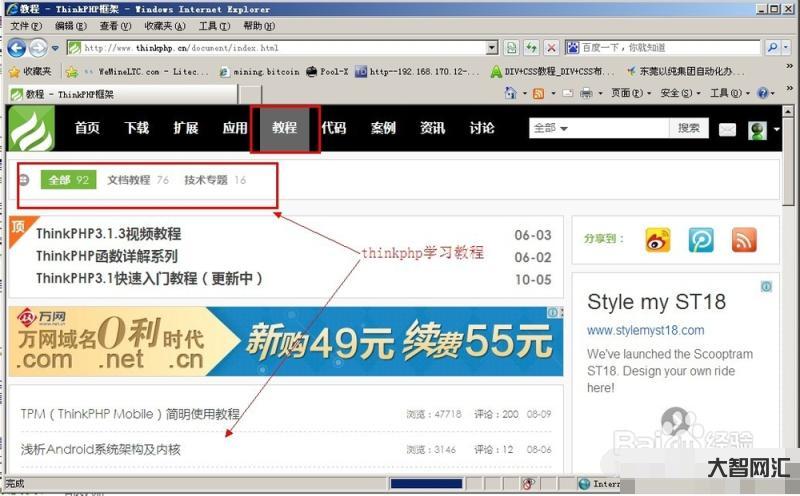This screenshot has width=800, height=496.
Task: Open the 全部 search scope dropdown
Action: (551, 128)
